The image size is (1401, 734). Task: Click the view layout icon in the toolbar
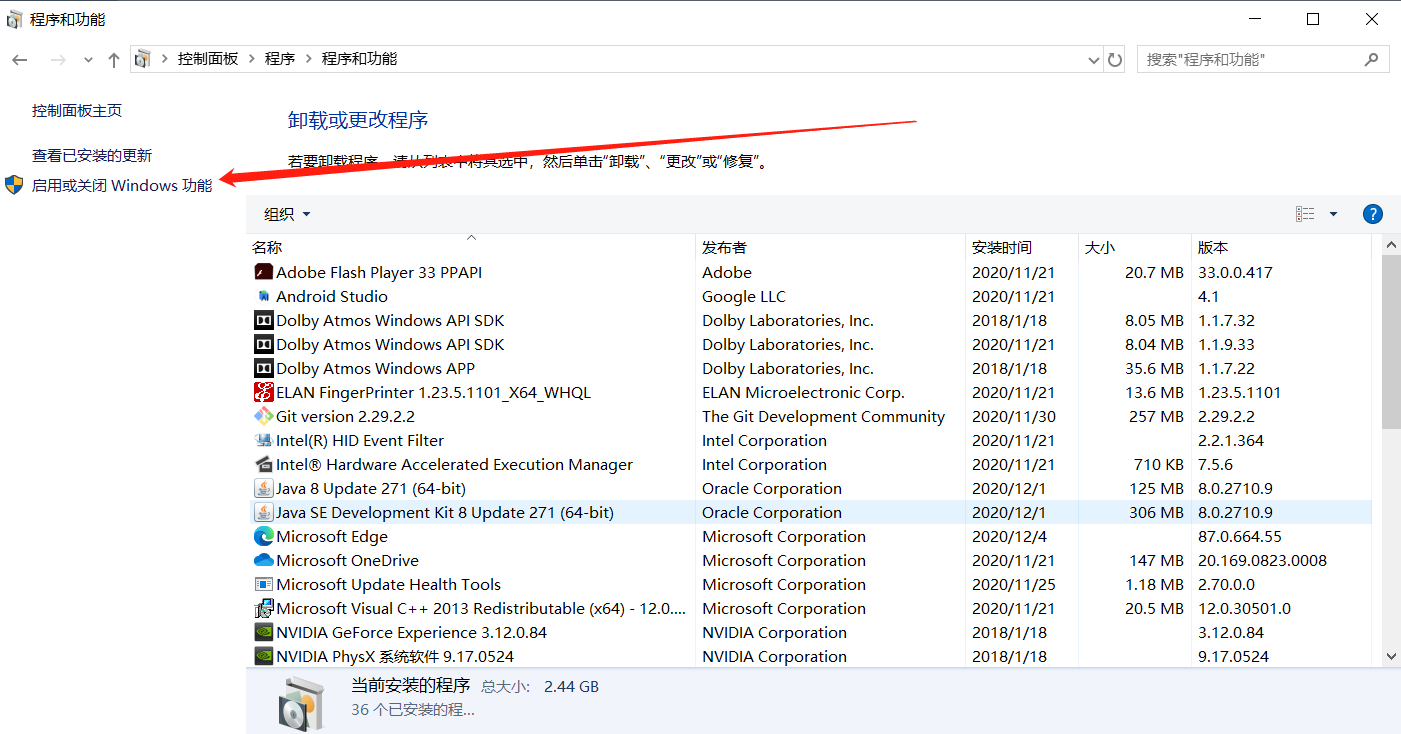1305,214
